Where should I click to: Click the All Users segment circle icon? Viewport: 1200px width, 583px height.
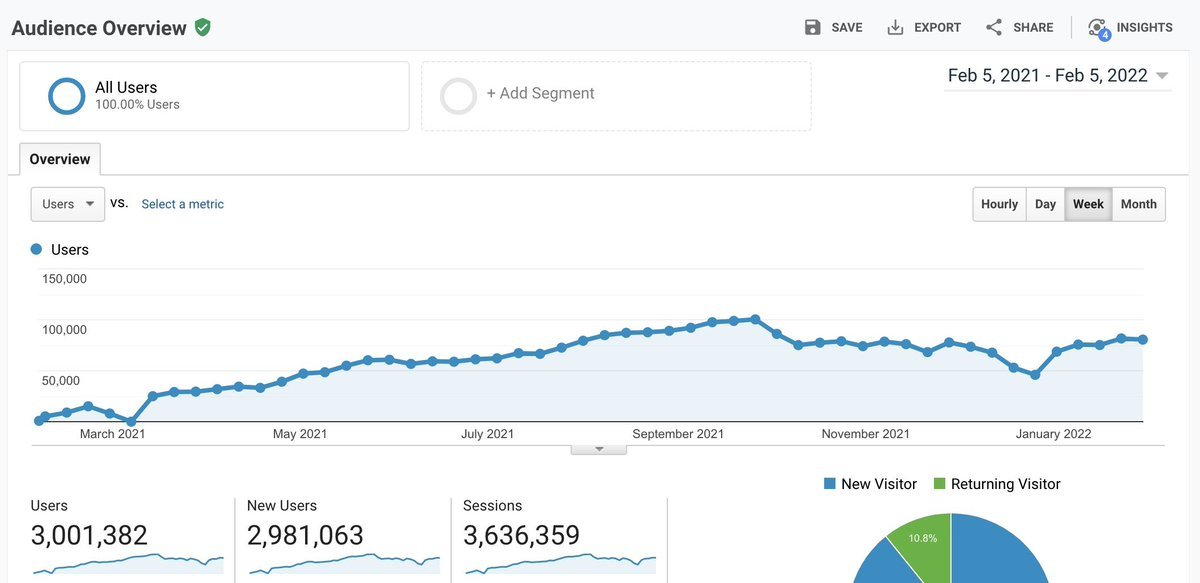pos(67,96)
